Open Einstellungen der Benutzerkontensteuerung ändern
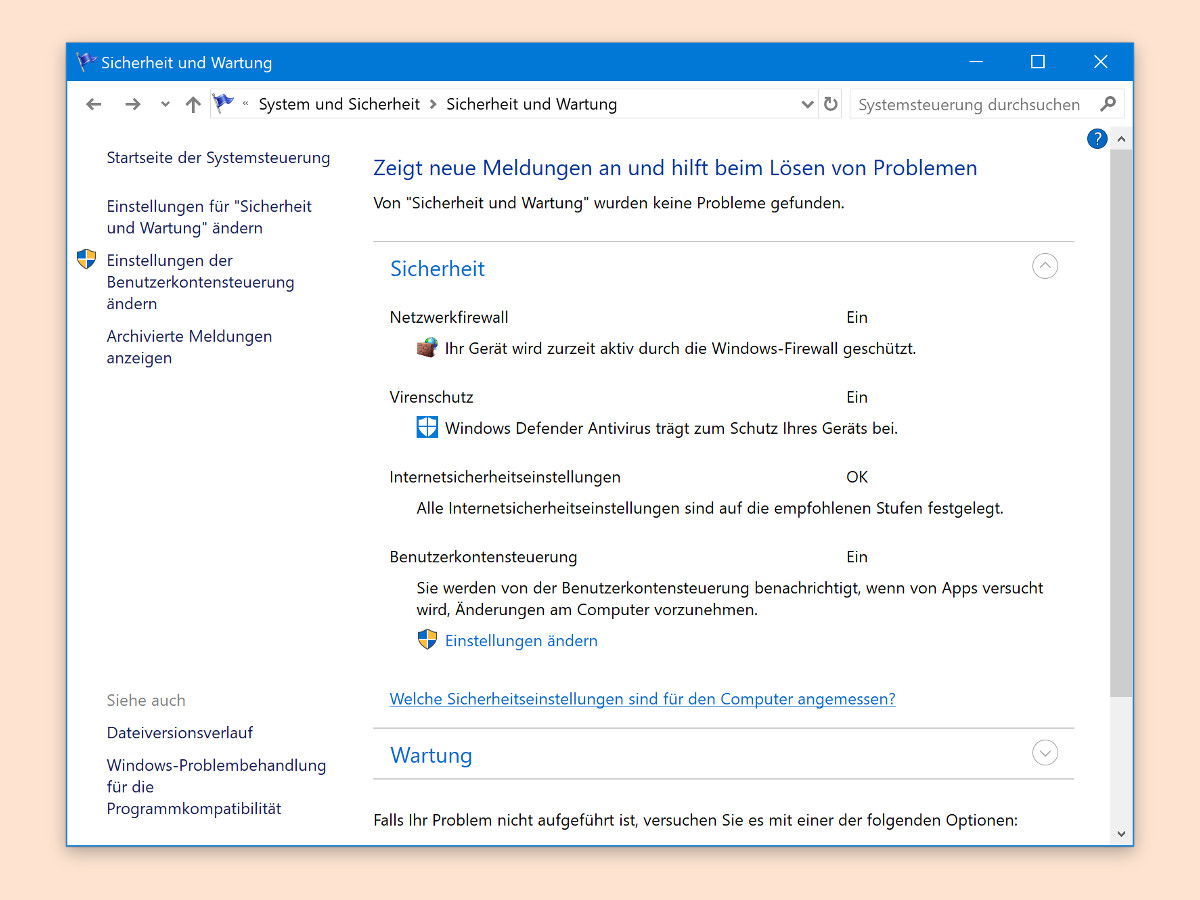This screenshot has width=1200, height=900. pyautogui.click(x=200, y=282)
